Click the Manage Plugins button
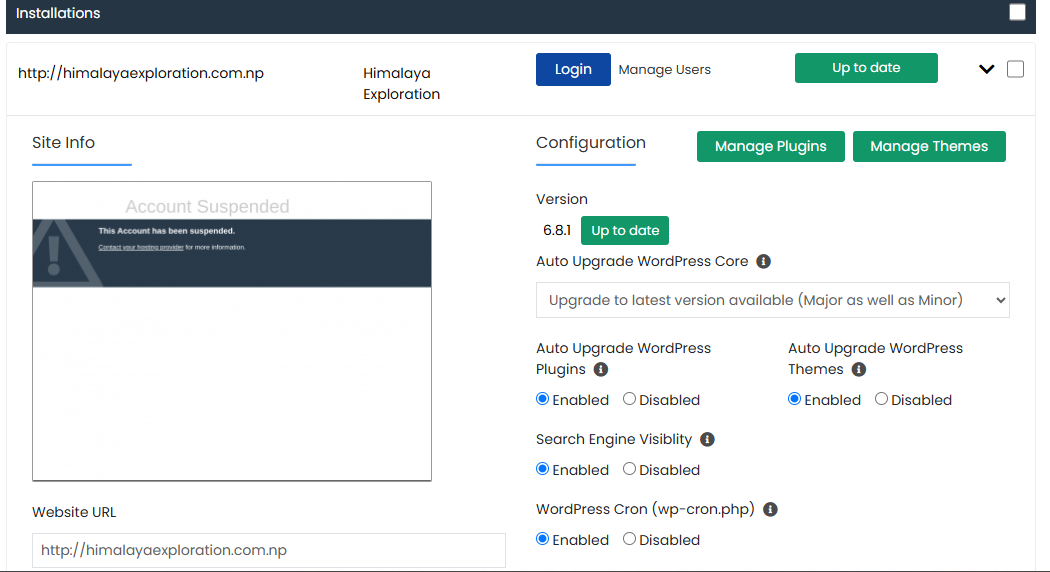This screenshot has width=1050, height=572. (x=771, y=147)
